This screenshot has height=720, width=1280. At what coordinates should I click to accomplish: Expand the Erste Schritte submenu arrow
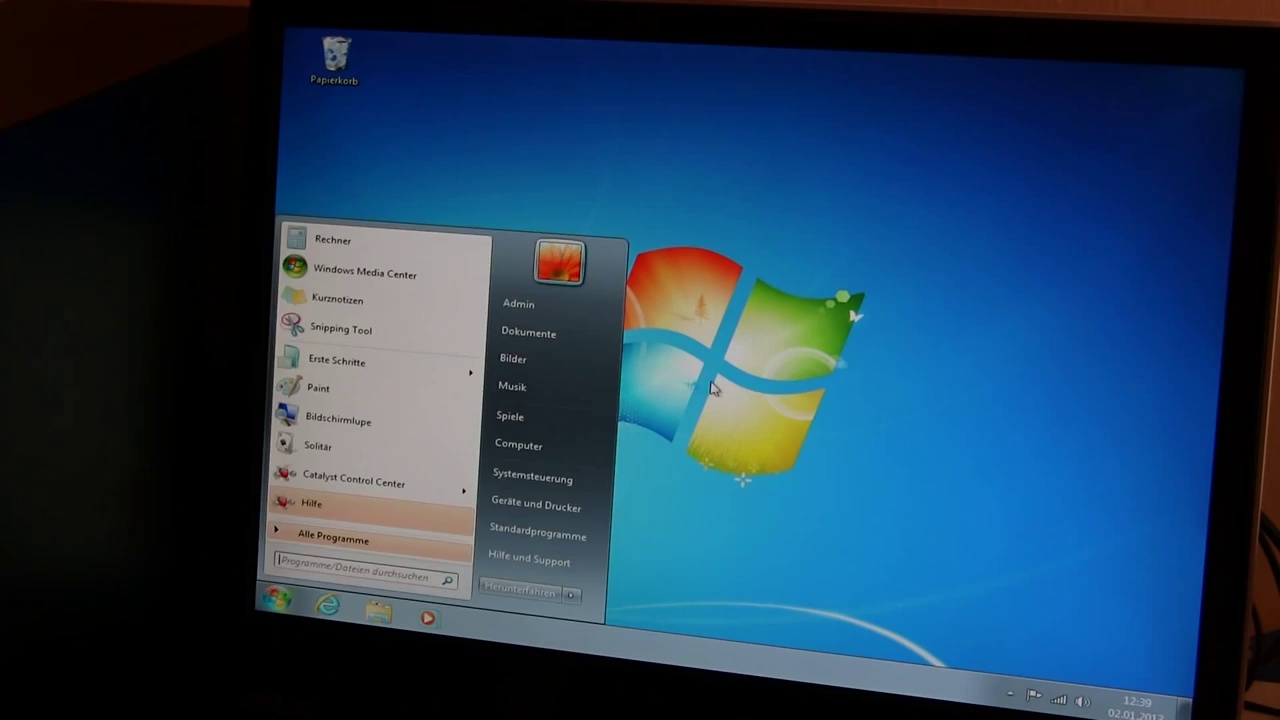pyautogui.click(x=471, y=373)
